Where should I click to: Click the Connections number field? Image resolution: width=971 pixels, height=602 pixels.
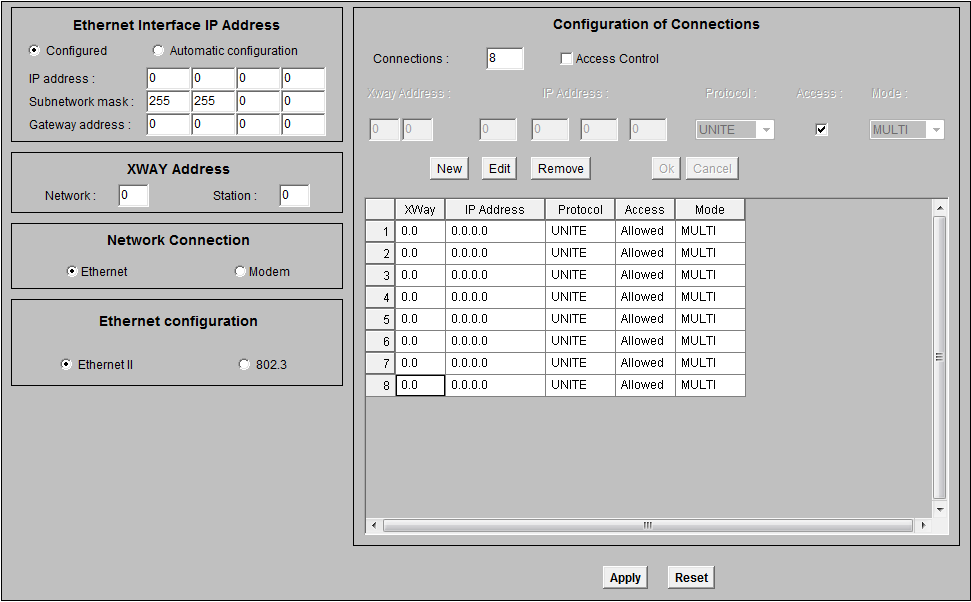point(505,59)
